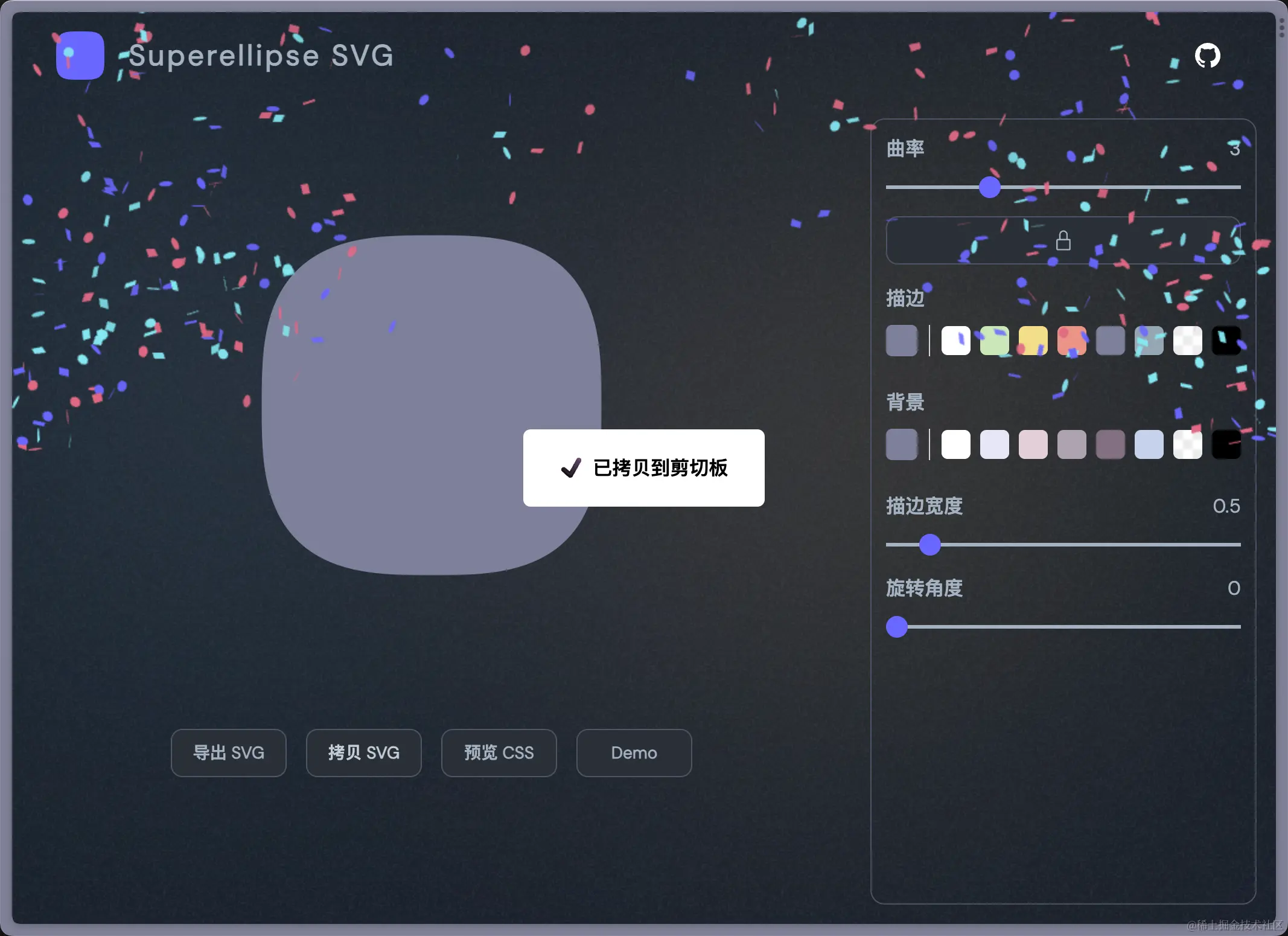Toggle the aspect ratio lock icon
Viewport: 1288px width, 936px height.
1063,240
